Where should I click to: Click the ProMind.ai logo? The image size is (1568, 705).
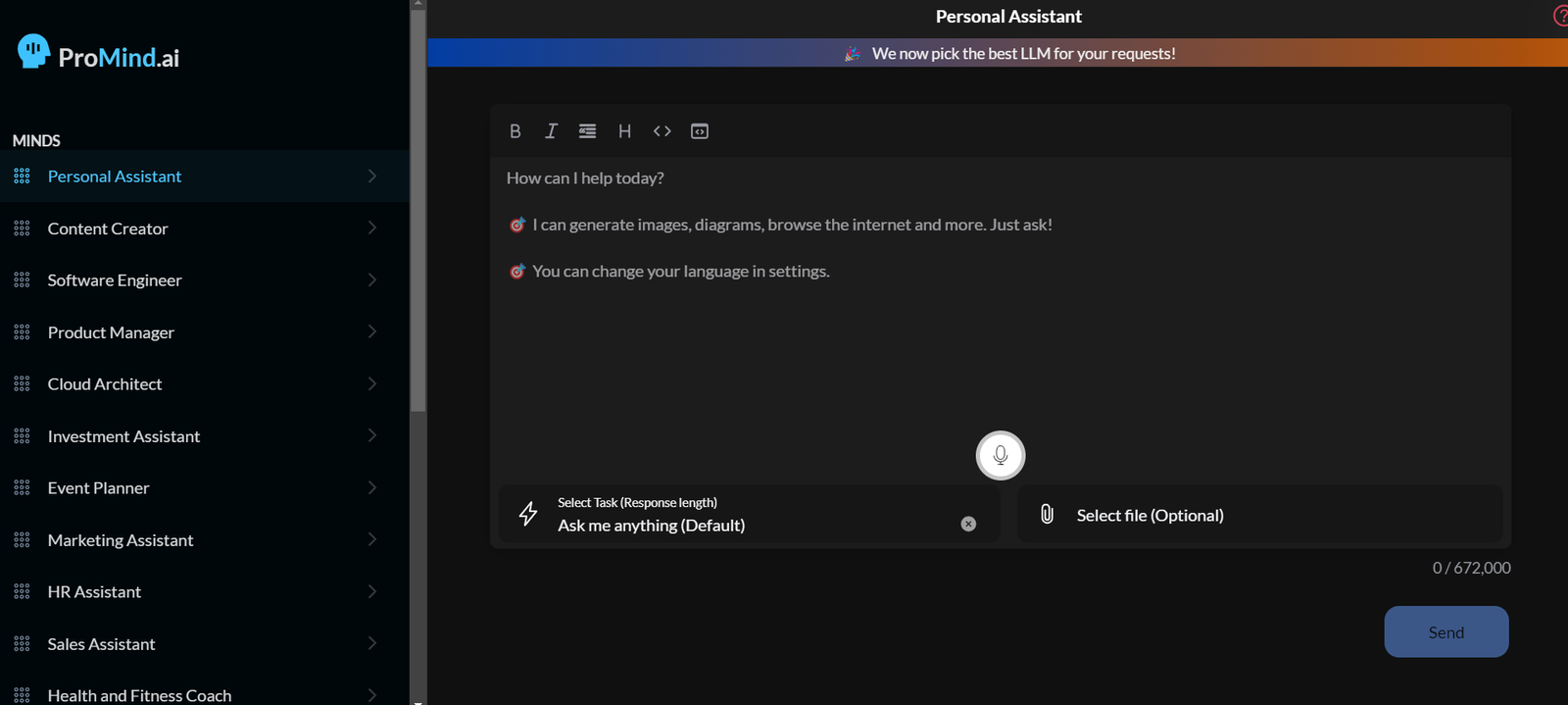(x=99, y=55)
